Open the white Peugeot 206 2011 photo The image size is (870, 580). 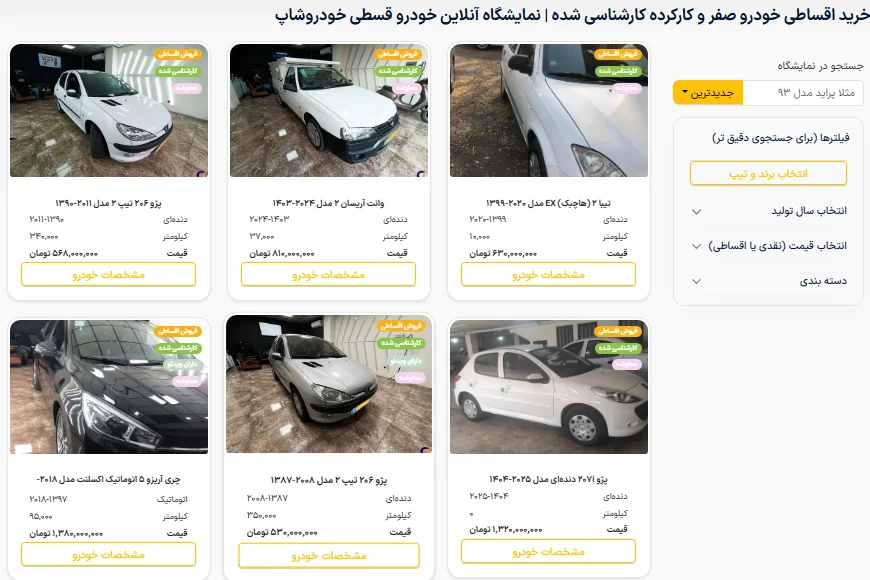[x=109, y=110]
